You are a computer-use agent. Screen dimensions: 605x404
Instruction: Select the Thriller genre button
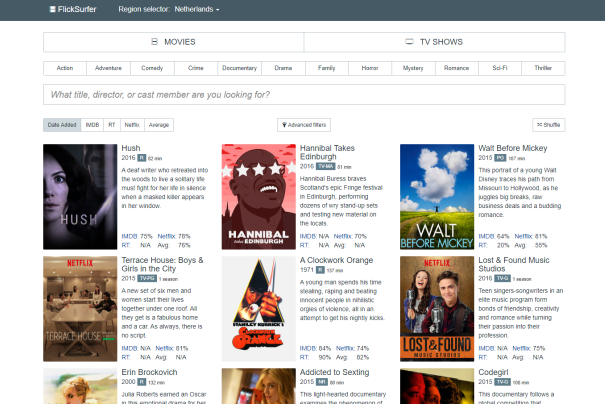[543, 68]
